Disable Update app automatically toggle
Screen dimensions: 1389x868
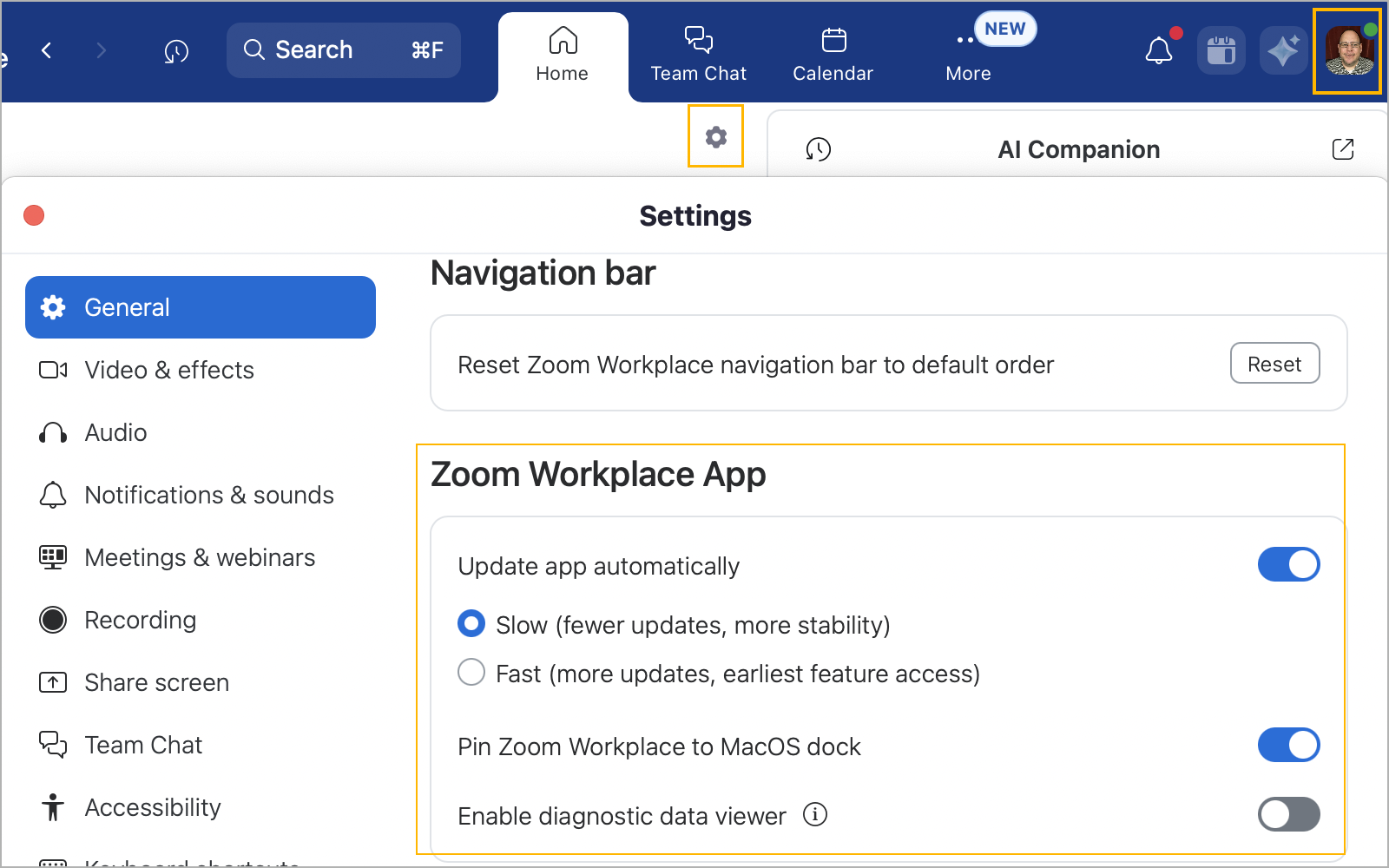1288,565
